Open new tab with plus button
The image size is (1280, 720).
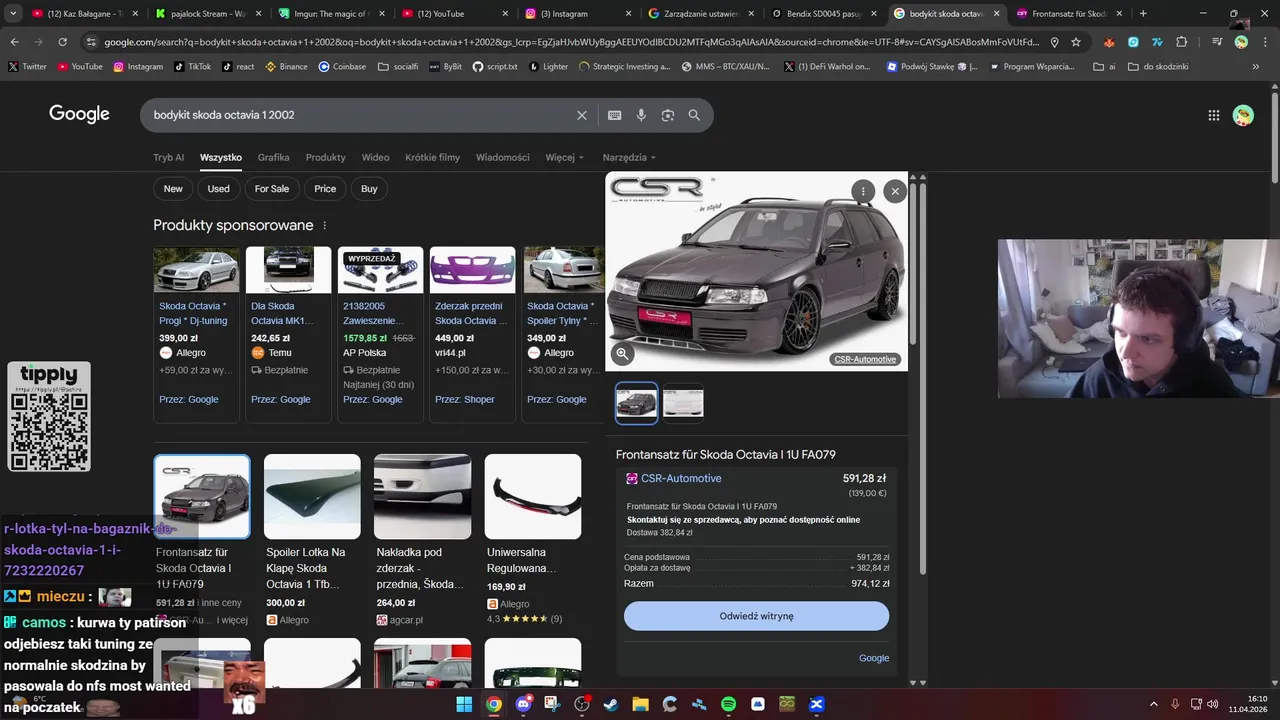(x=1143, y=14)
